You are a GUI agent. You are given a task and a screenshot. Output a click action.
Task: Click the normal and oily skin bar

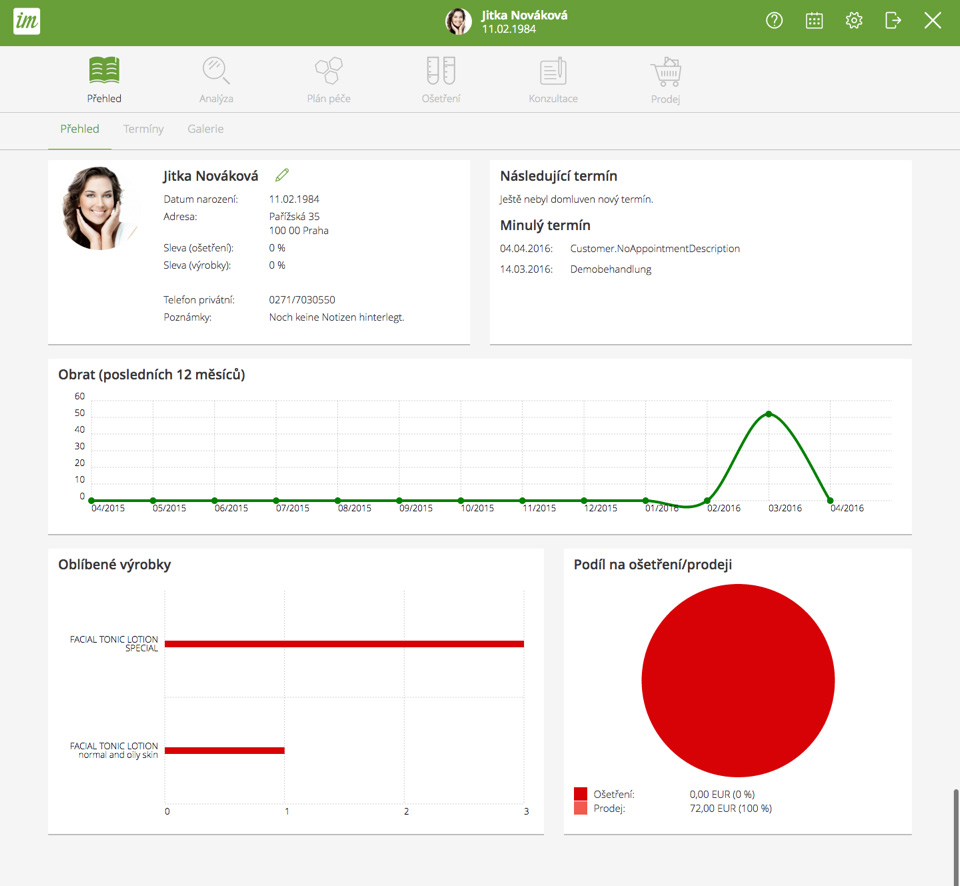click(x=225, y=751)
